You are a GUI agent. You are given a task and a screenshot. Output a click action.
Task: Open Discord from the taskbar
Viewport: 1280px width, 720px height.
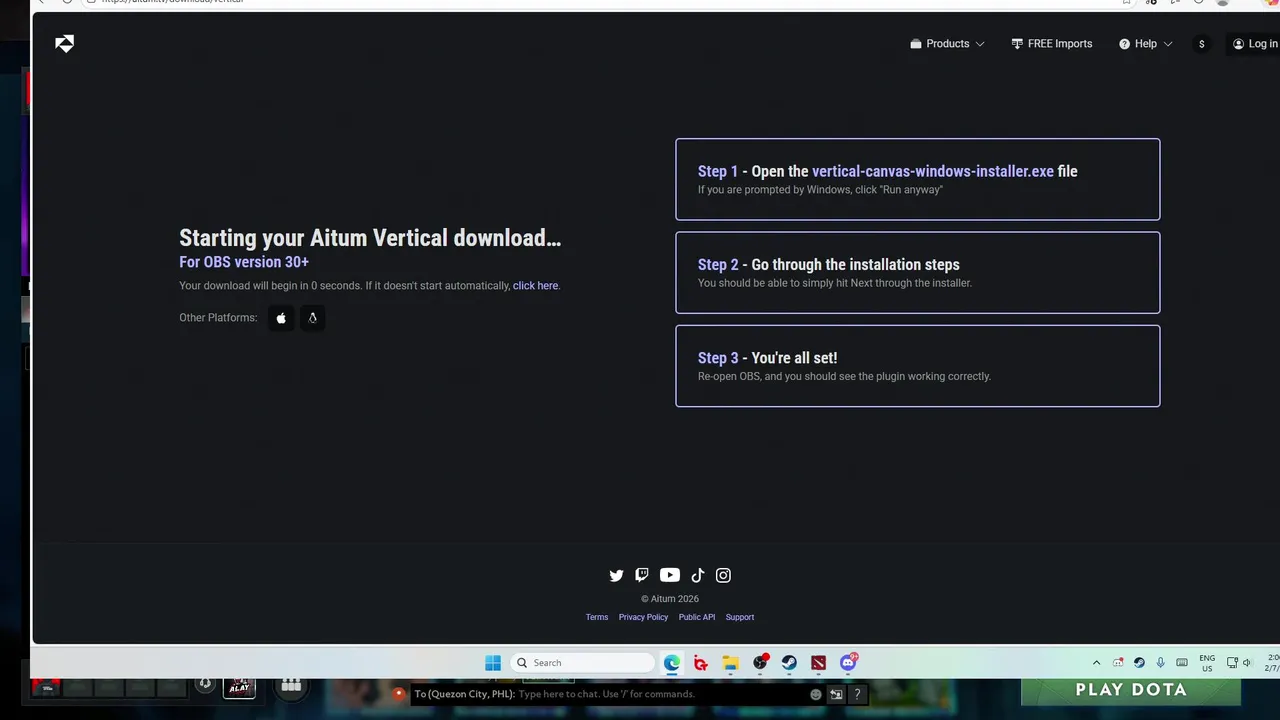point(848,663)
